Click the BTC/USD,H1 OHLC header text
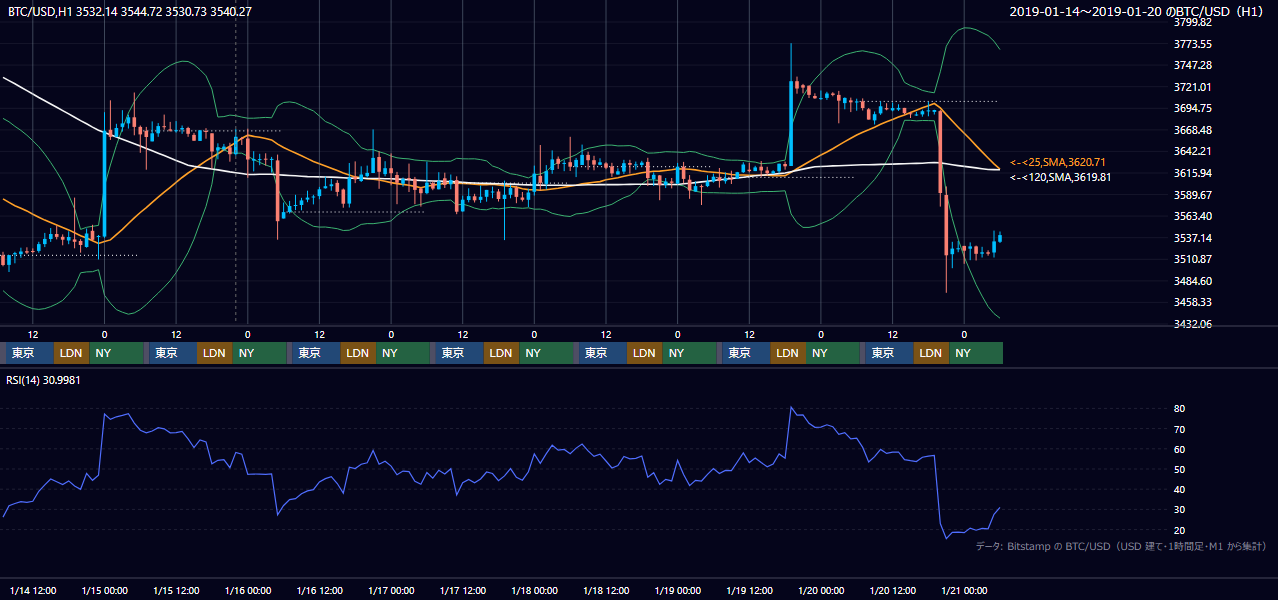This screenshot has height=600, width=1278. 130,12
